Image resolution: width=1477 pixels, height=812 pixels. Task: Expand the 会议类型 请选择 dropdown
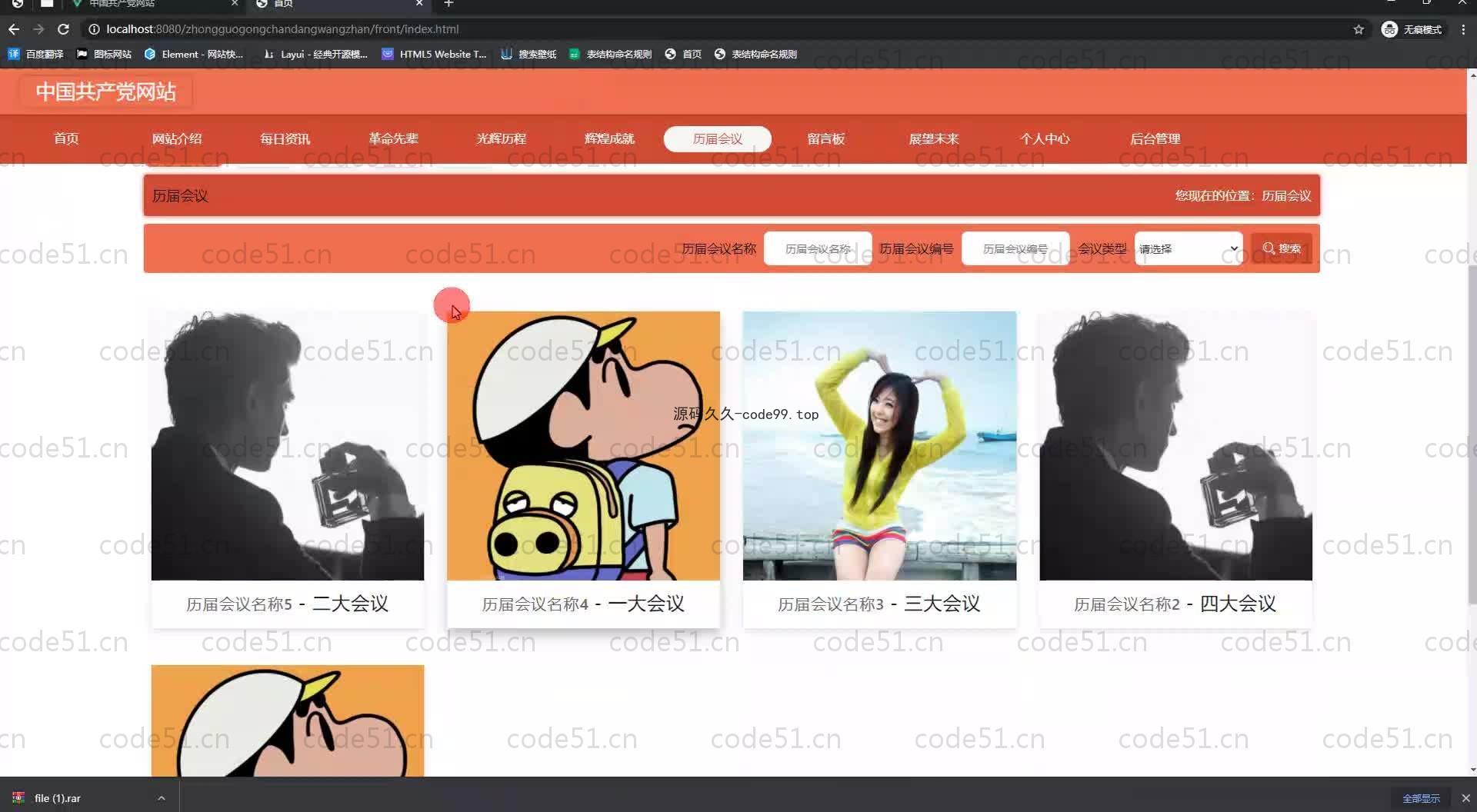pyautogui.click(x=1189, y=248)
